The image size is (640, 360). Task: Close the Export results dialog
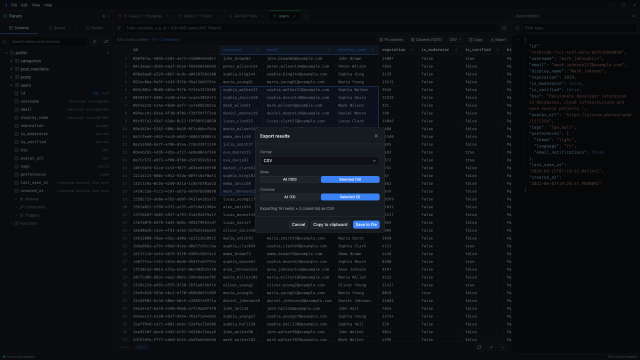click(376, 136)
